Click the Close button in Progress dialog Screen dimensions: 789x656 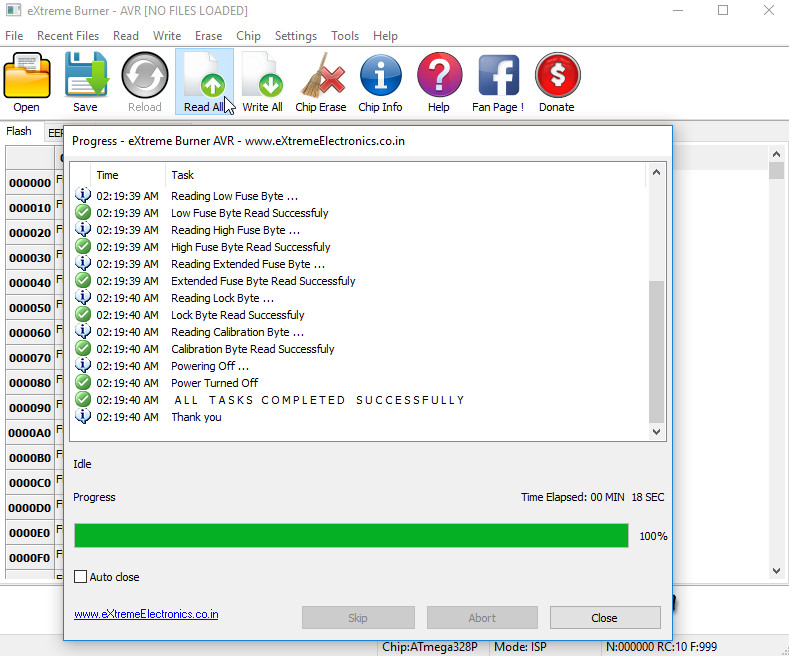(x=605, y=617)
